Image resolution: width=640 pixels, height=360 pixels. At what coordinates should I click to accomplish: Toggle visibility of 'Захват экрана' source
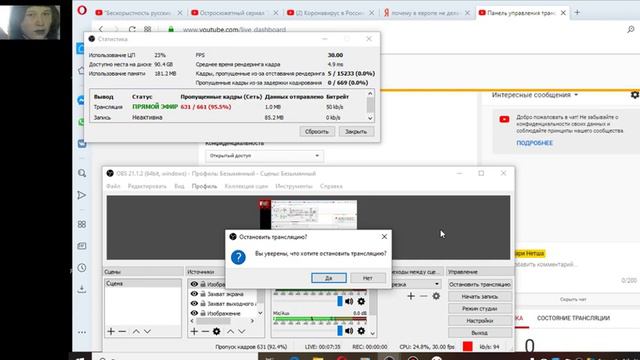(x=194, y=294)
